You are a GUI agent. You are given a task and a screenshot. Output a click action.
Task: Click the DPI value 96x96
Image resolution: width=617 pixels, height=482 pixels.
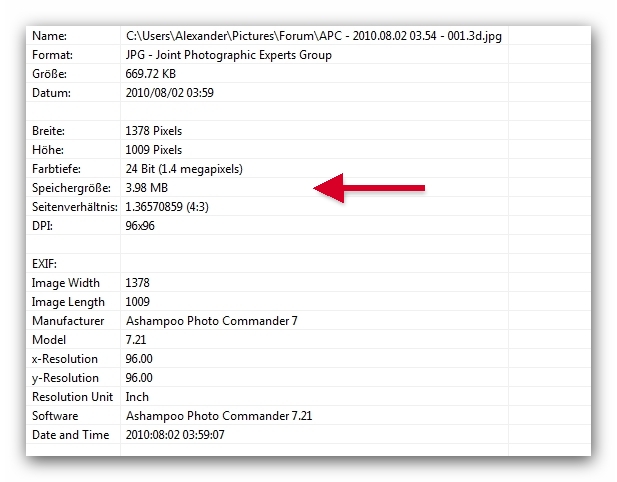(142, 225)
